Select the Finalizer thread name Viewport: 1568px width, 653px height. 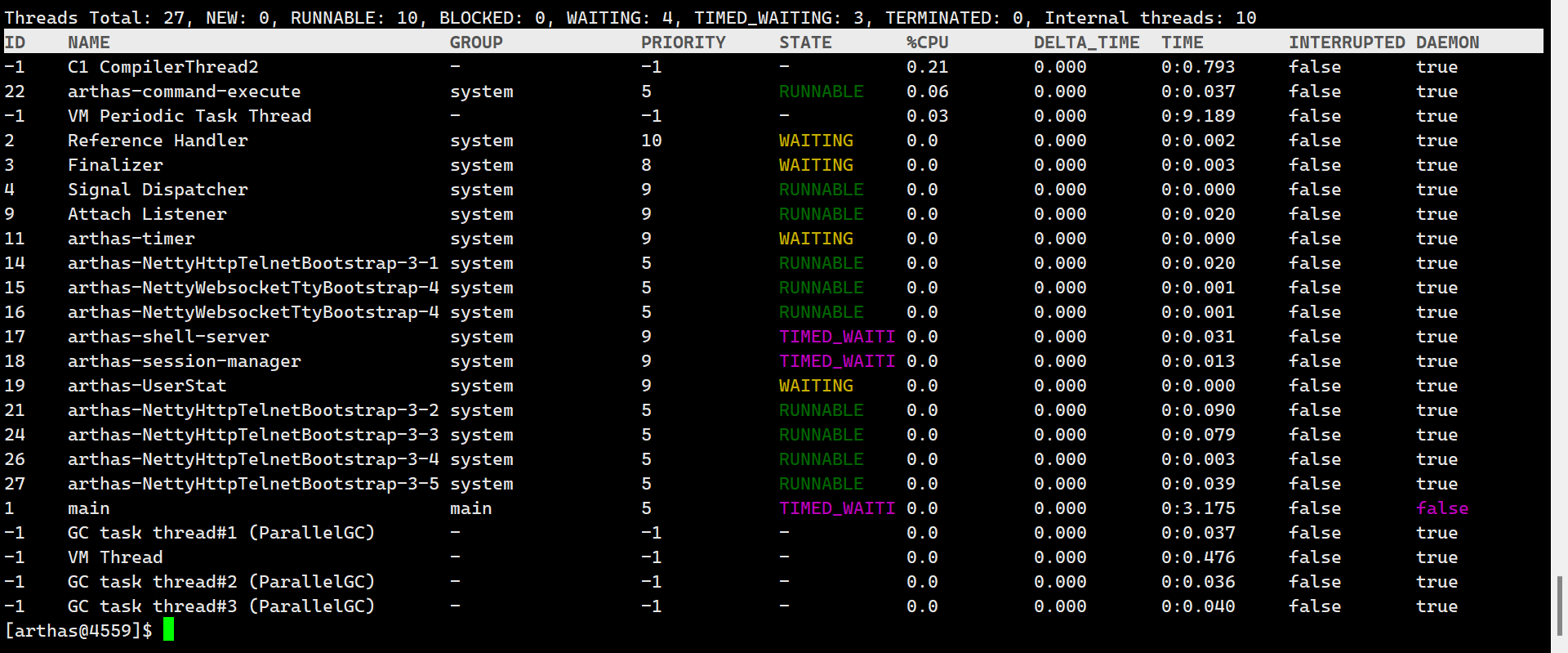click(115, 165)
